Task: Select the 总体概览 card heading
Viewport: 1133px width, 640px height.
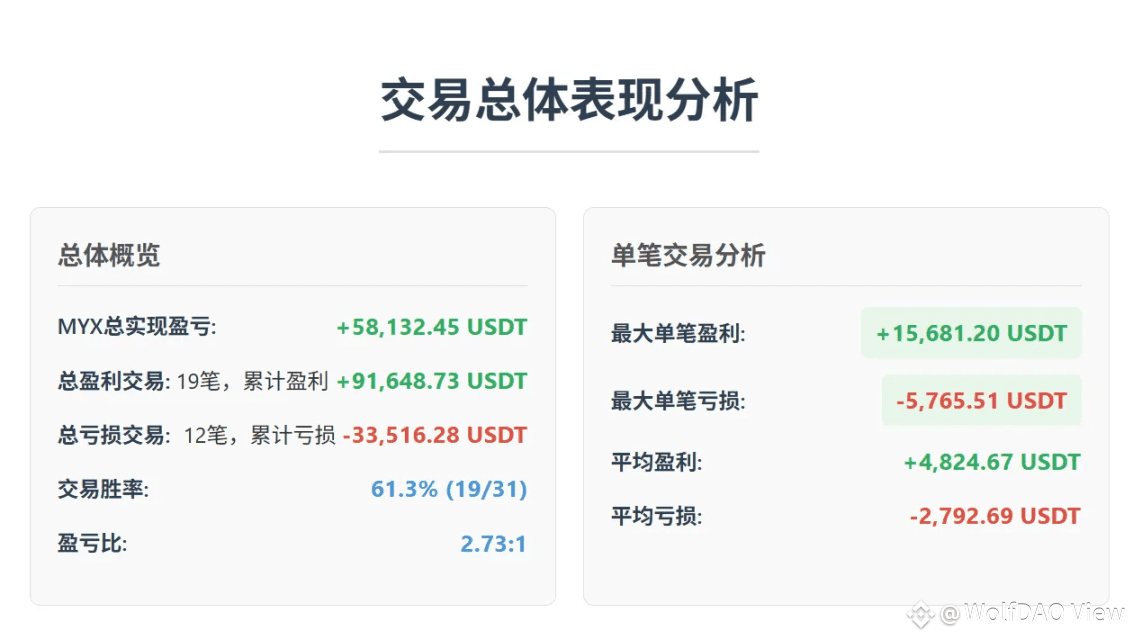Action: pos(108,255)
